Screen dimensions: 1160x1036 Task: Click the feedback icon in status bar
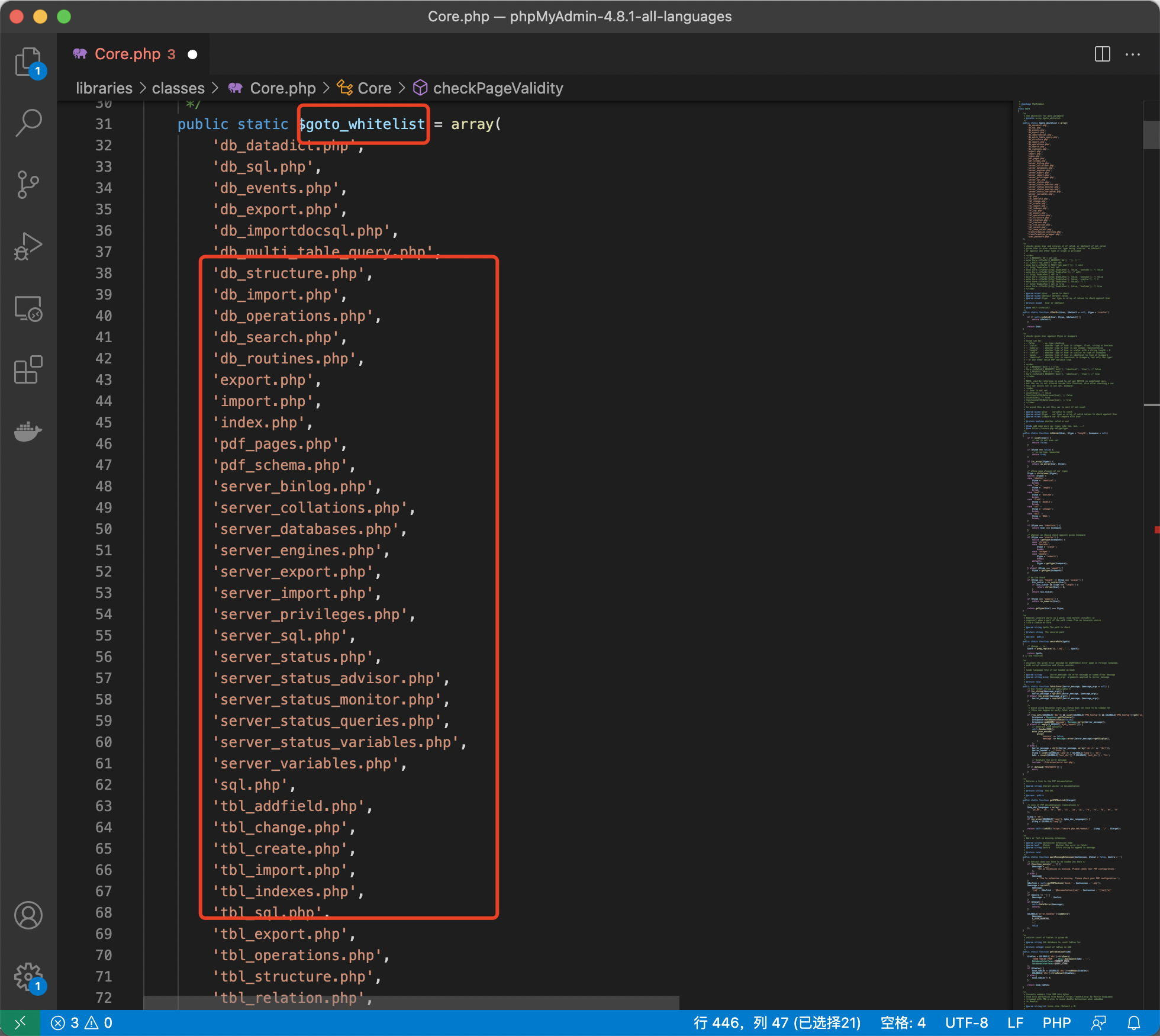click(x=1099, y=1023)
